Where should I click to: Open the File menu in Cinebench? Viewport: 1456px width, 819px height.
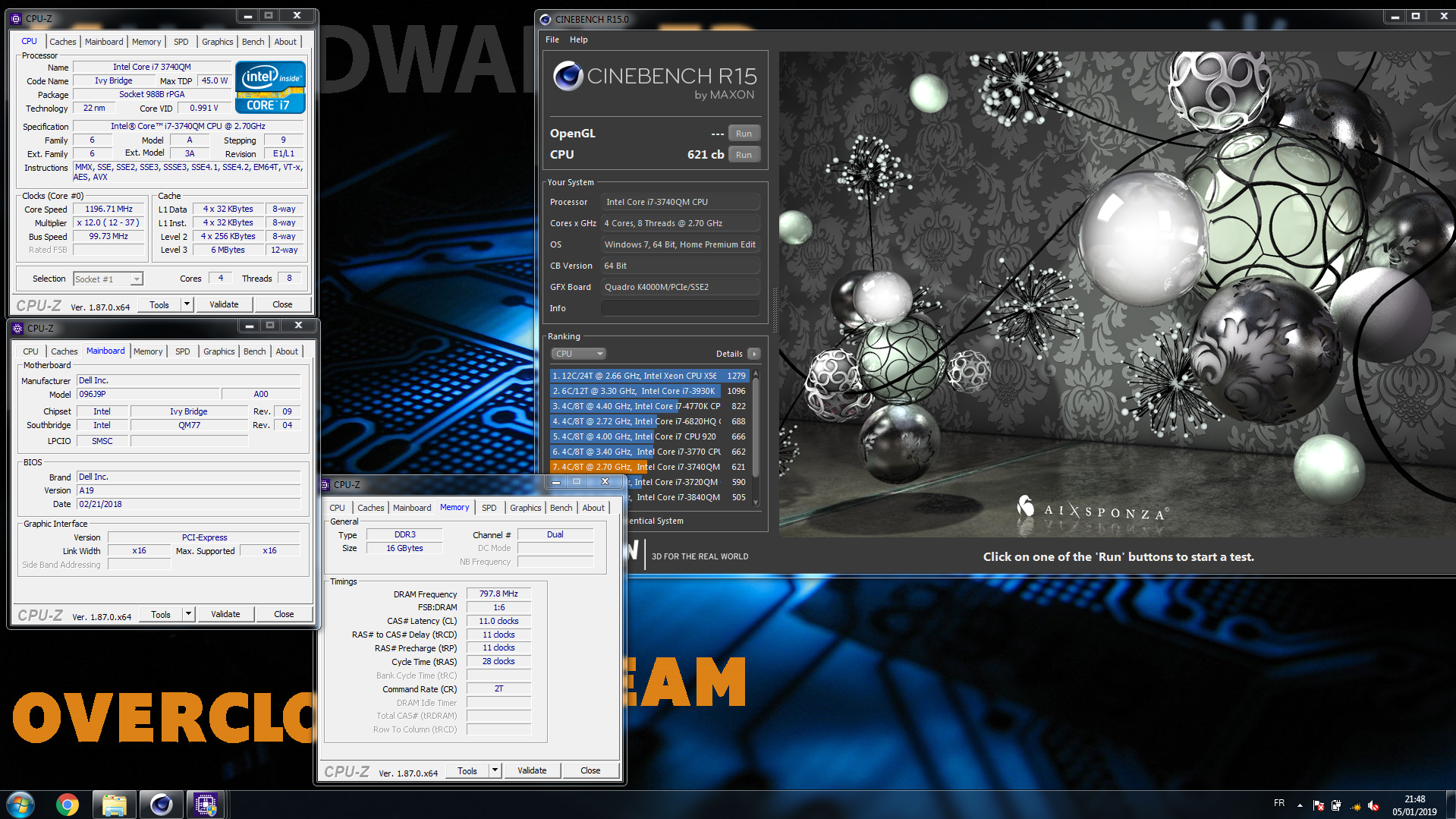552,39
